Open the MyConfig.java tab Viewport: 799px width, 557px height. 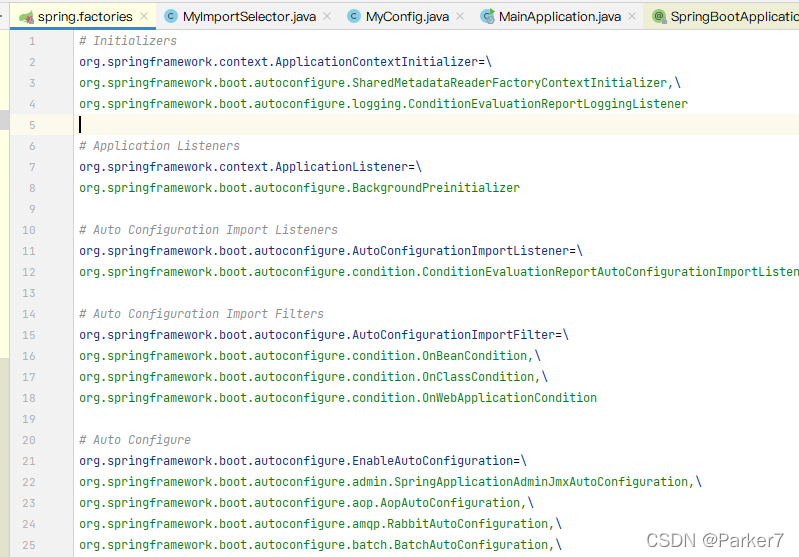[x=407, y=17]
